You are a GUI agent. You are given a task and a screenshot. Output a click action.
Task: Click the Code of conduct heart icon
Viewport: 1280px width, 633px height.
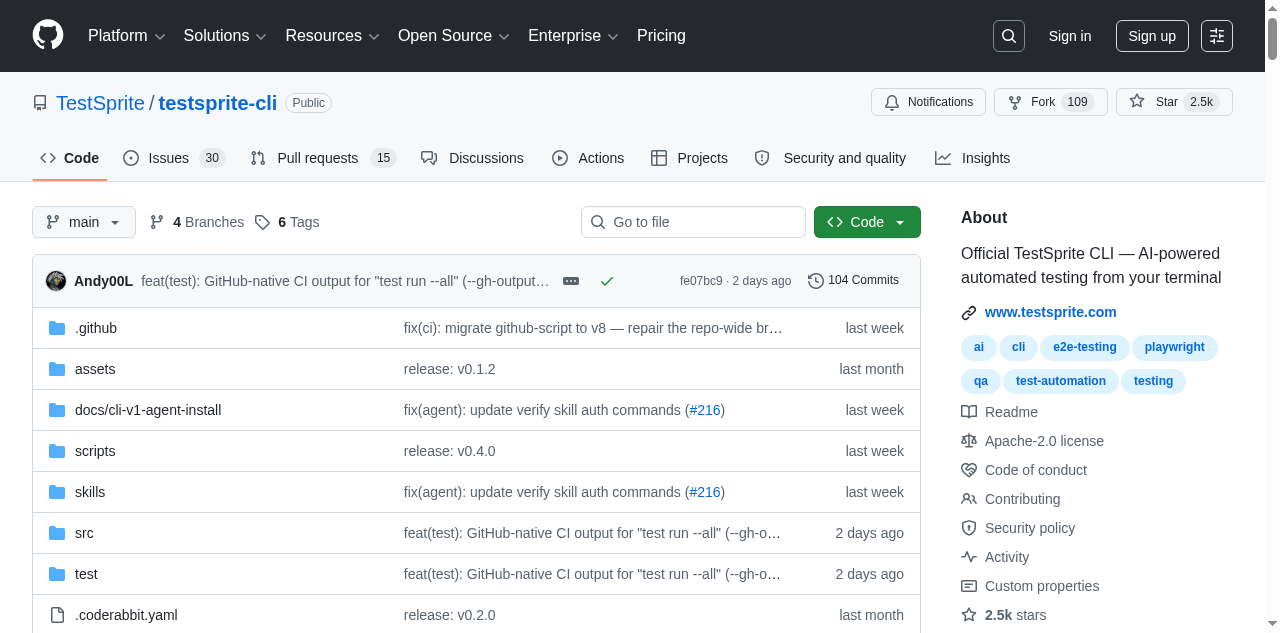click(x=969, y=470)
